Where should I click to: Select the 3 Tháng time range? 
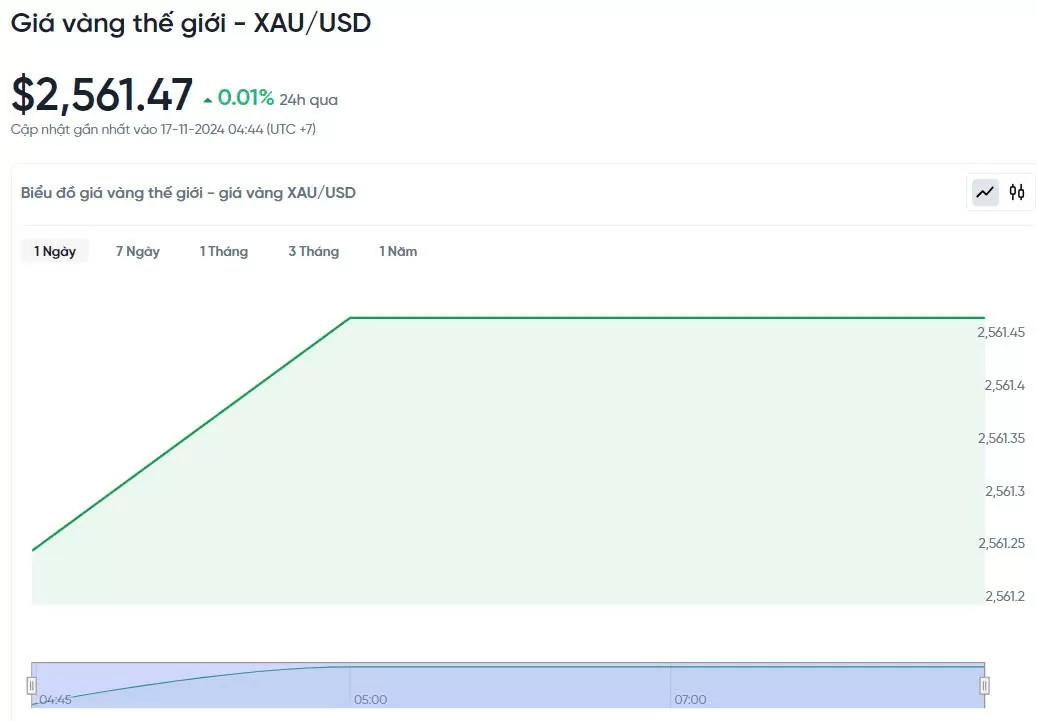pos(313,251)
